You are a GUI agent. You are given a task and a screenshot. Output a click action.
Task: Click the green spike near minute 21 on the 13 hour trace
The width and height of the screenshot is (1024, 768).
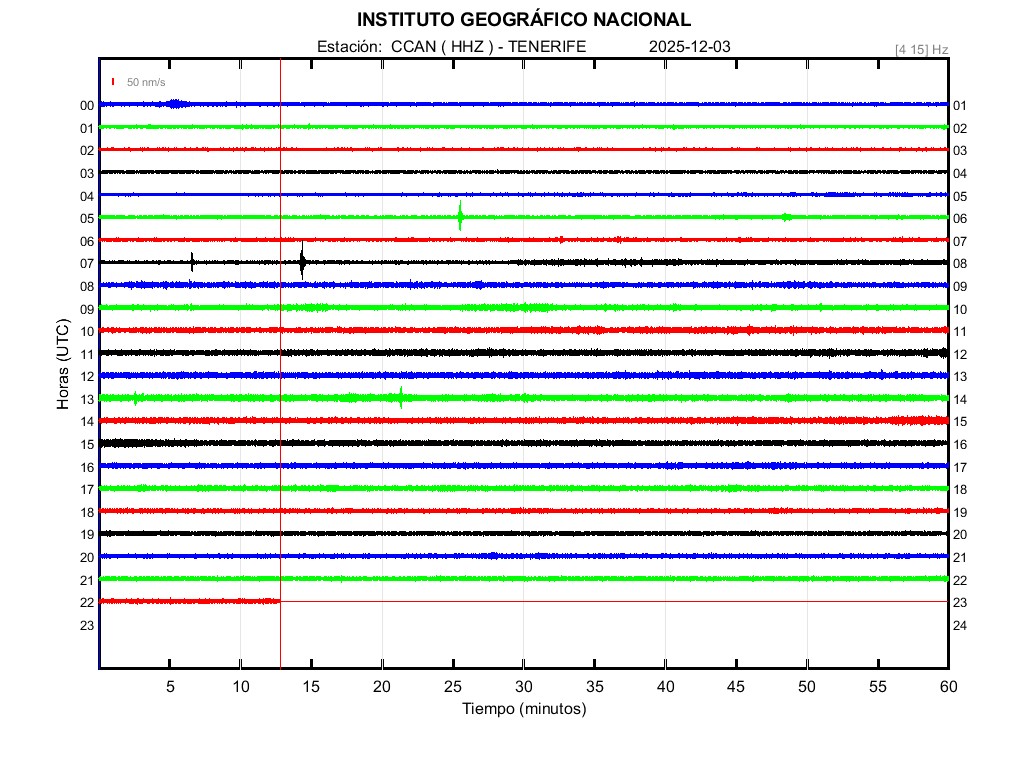pyautogui.click(x=401, y=398)
